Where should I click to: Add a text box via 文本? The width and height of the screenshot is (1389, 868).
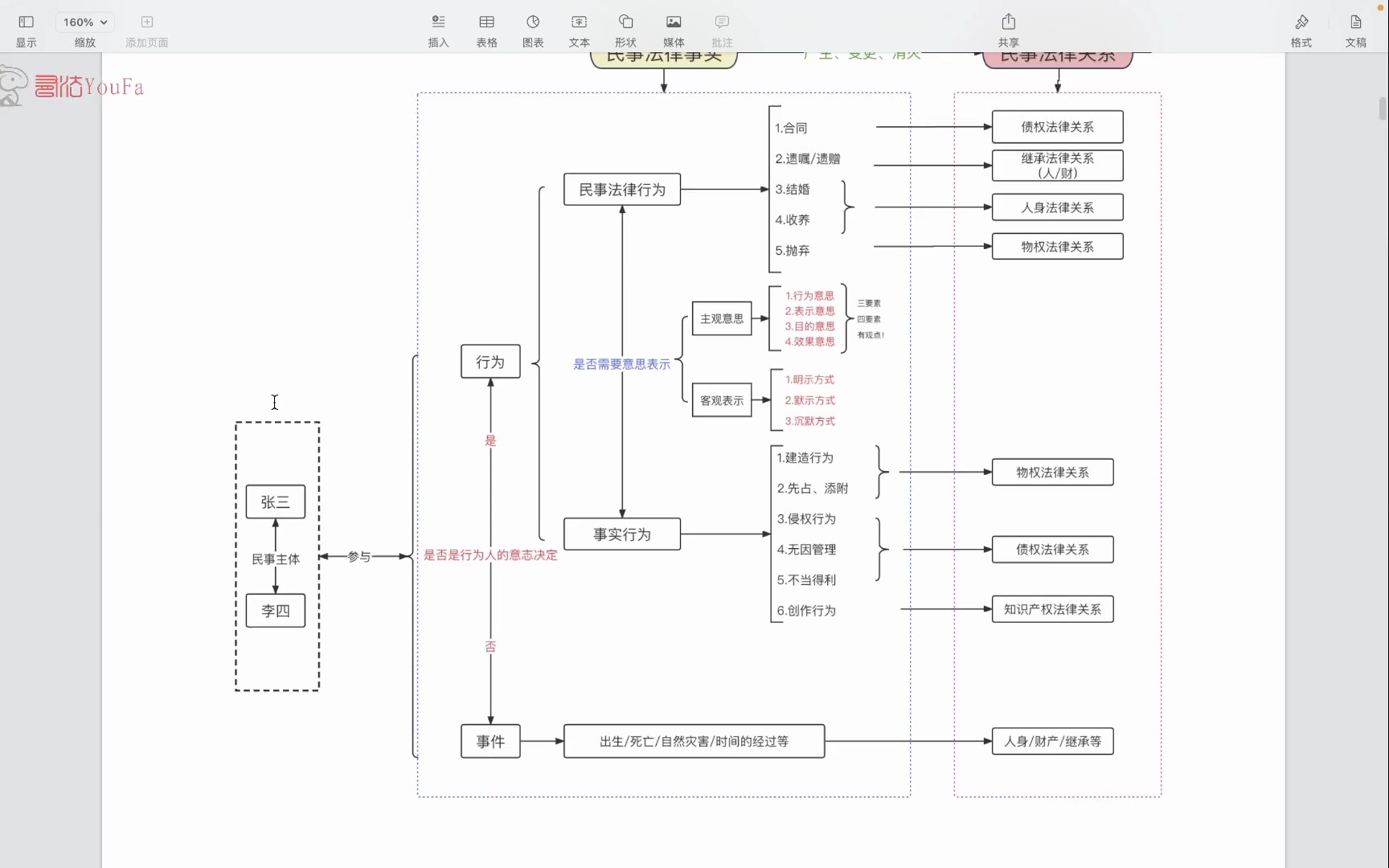point(579,22)
